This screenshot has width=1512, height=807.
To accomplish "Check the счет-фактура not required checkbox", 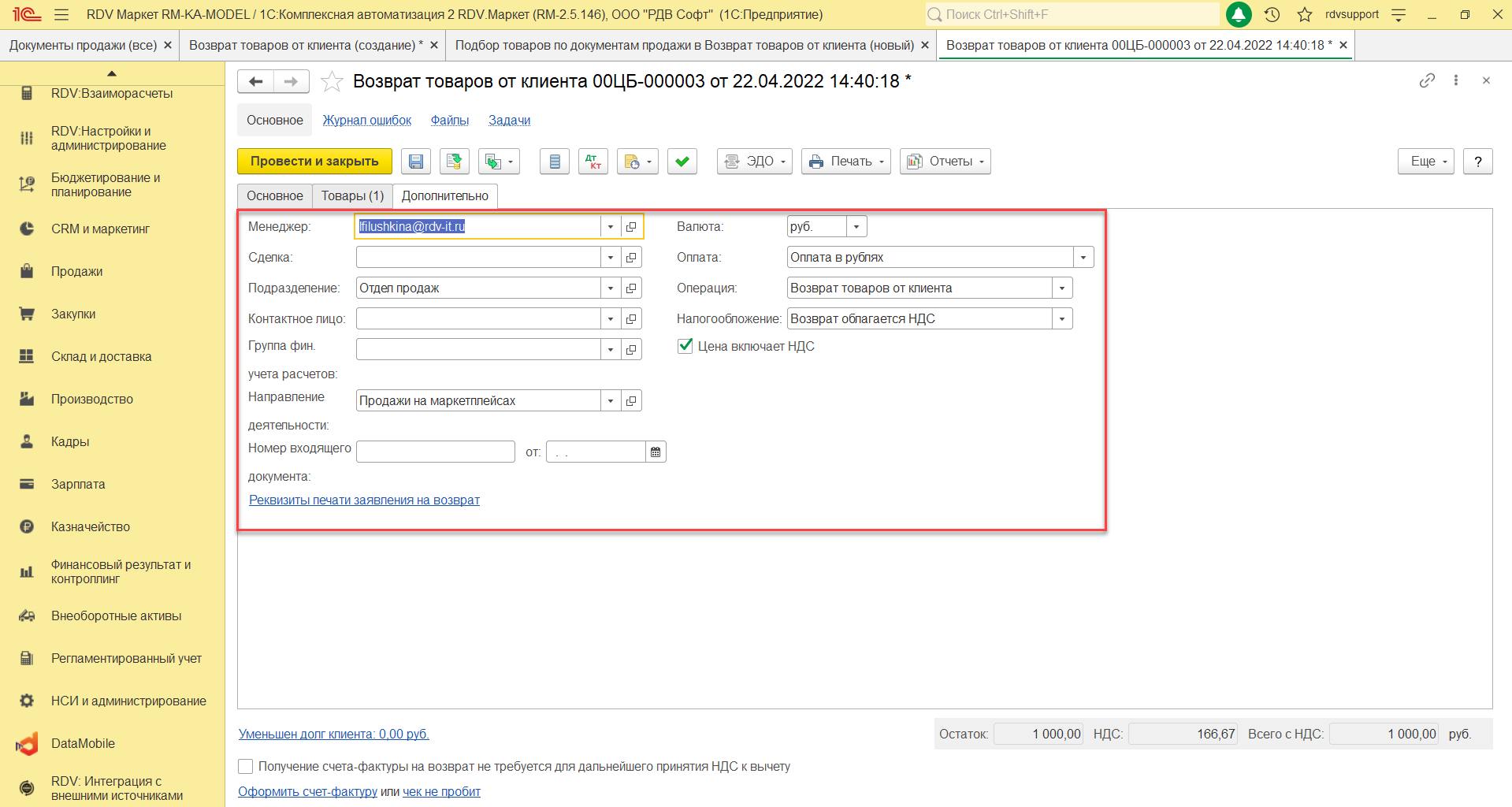I will 246,766.
